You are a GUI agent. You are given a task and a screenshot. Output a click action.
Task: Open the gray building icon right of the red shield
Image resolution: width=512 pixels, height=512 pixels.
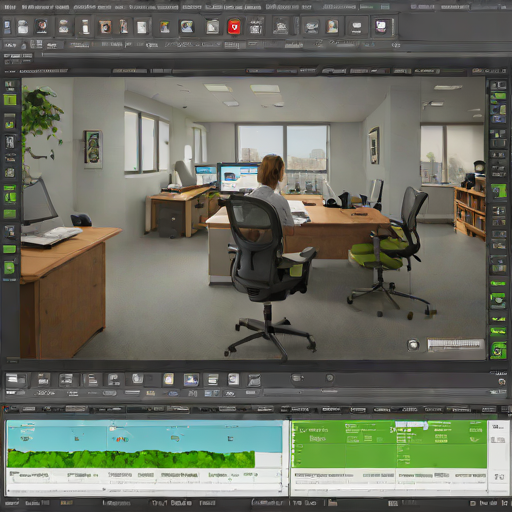pyautogui.click(x=255, y=27)
